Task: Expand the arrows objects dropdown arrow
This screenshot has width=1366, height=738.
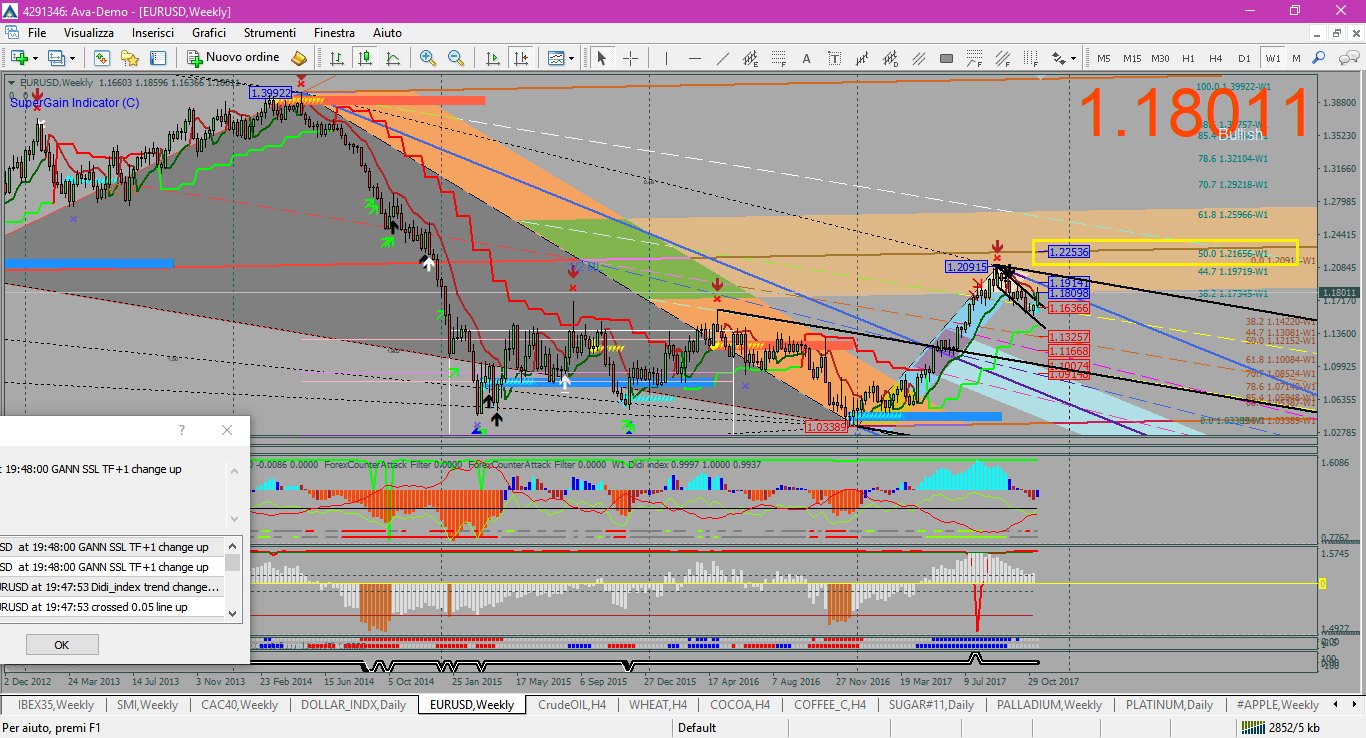Action: 1072,58
